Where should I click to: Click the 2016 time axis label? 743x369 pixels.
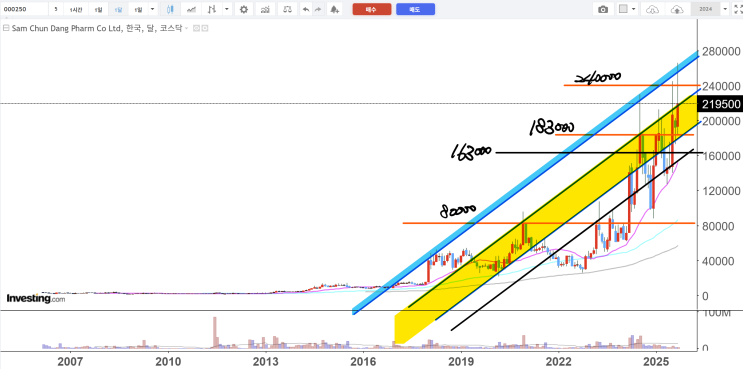(363, 362)
